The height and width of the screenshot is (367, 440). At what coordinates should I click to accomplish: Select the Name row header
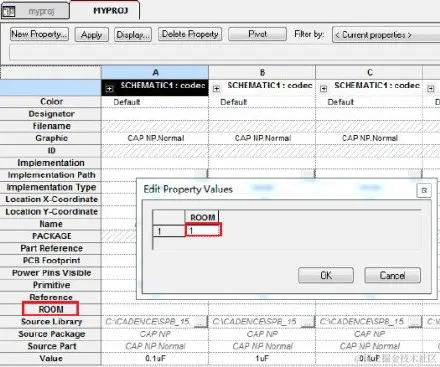click(x=51, y=224)
